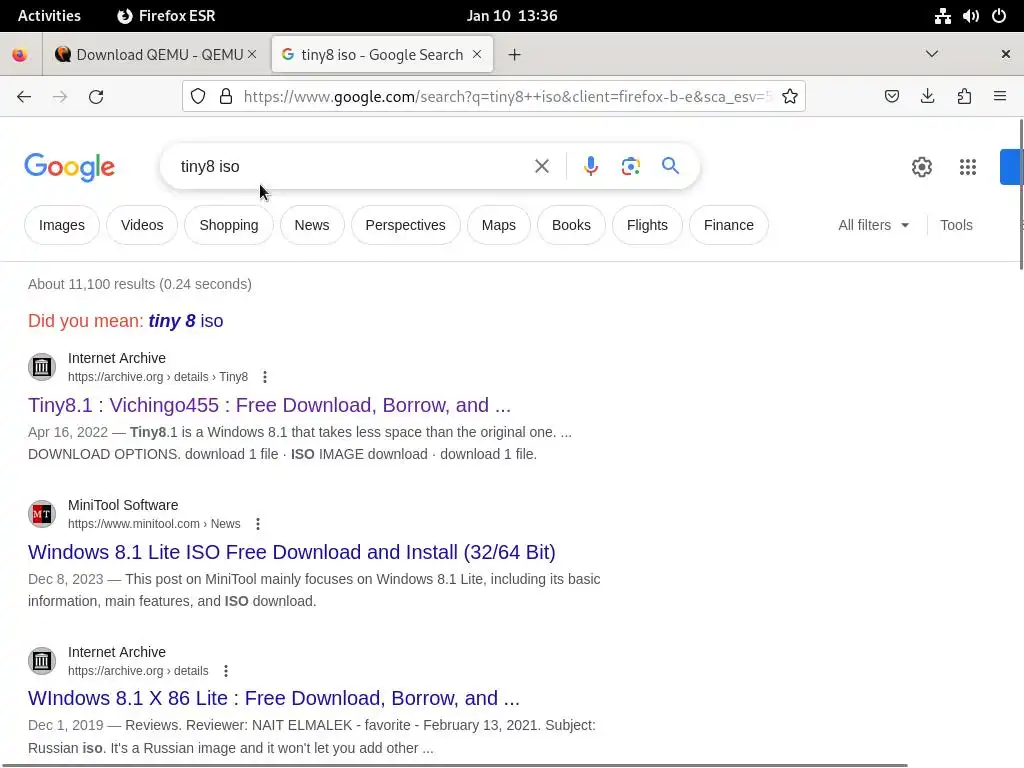Open the three-dot menu beside archive.org › details
Screen dimensions: 1024x768
(226, 671)
